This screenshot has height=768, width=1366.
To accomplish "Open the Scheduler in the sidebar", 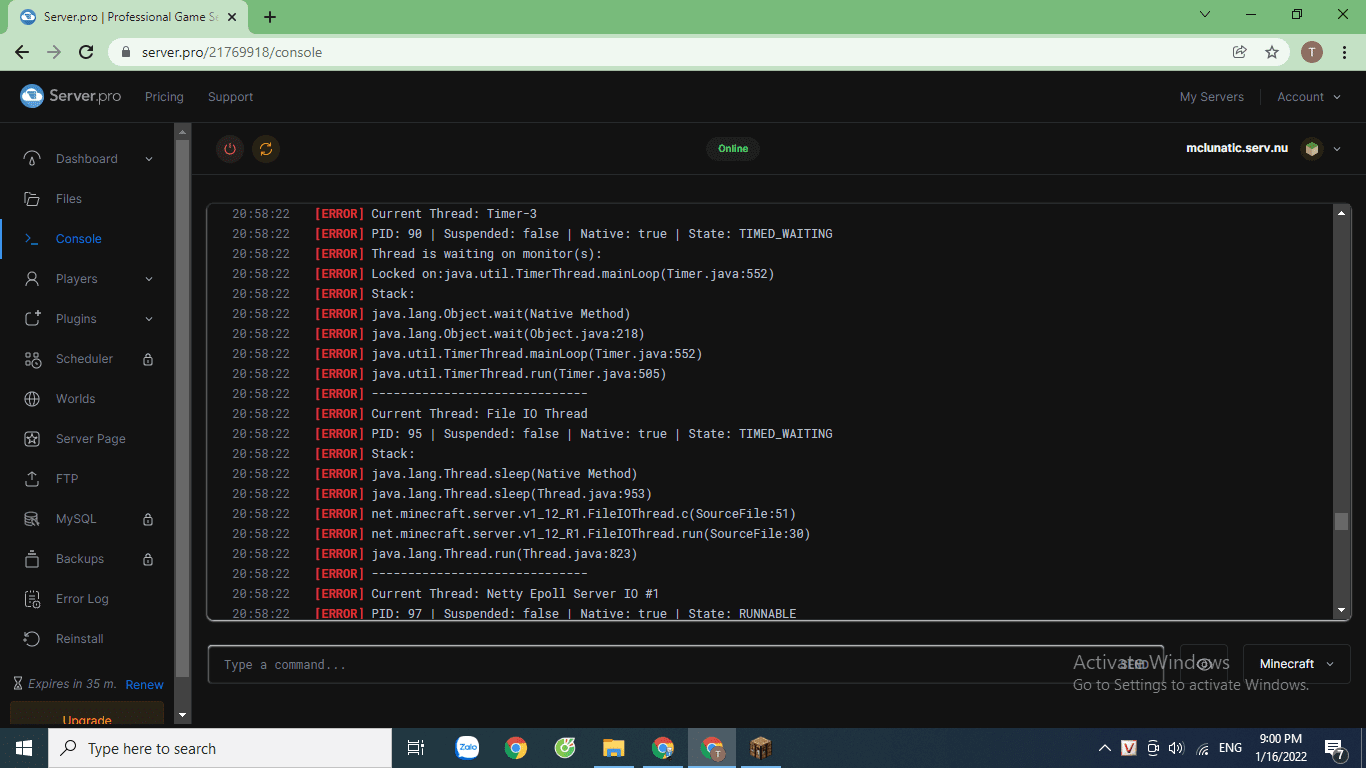I will pos(84,359).
